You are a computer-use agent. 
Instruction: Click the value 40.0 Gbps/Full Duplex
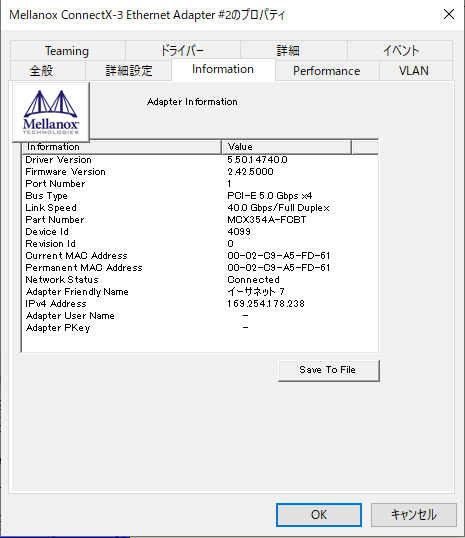[x=278, y=208]
